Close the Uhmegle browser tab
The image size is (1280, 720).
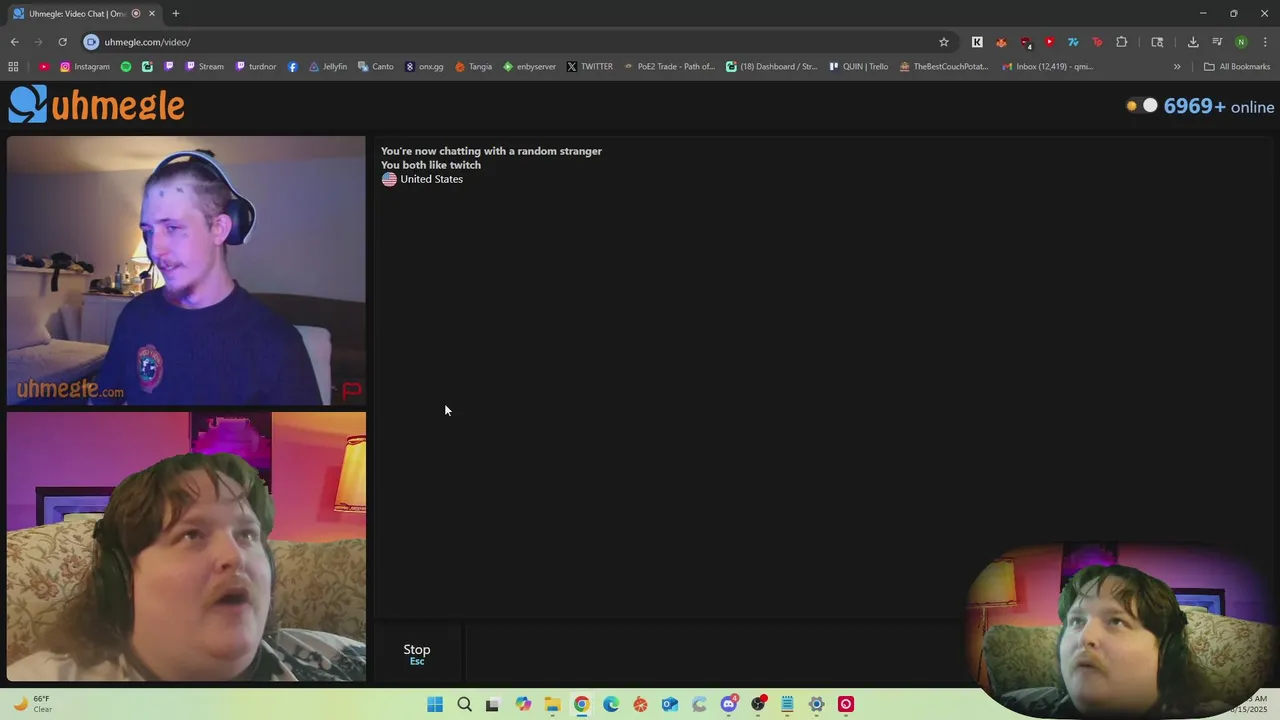click(152, 14)
